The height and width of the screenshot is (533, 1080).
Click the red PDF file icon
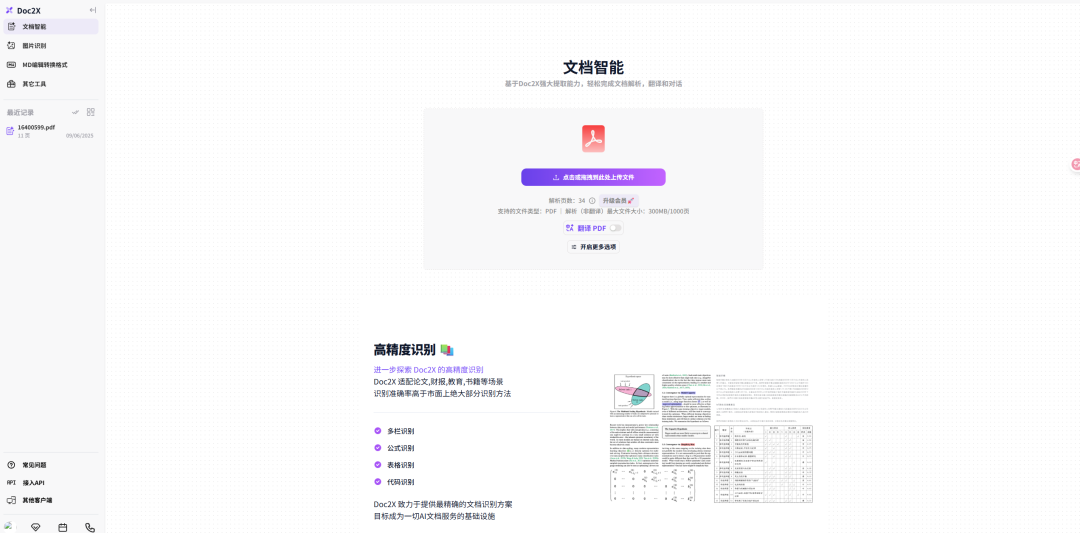pos(593,138)
